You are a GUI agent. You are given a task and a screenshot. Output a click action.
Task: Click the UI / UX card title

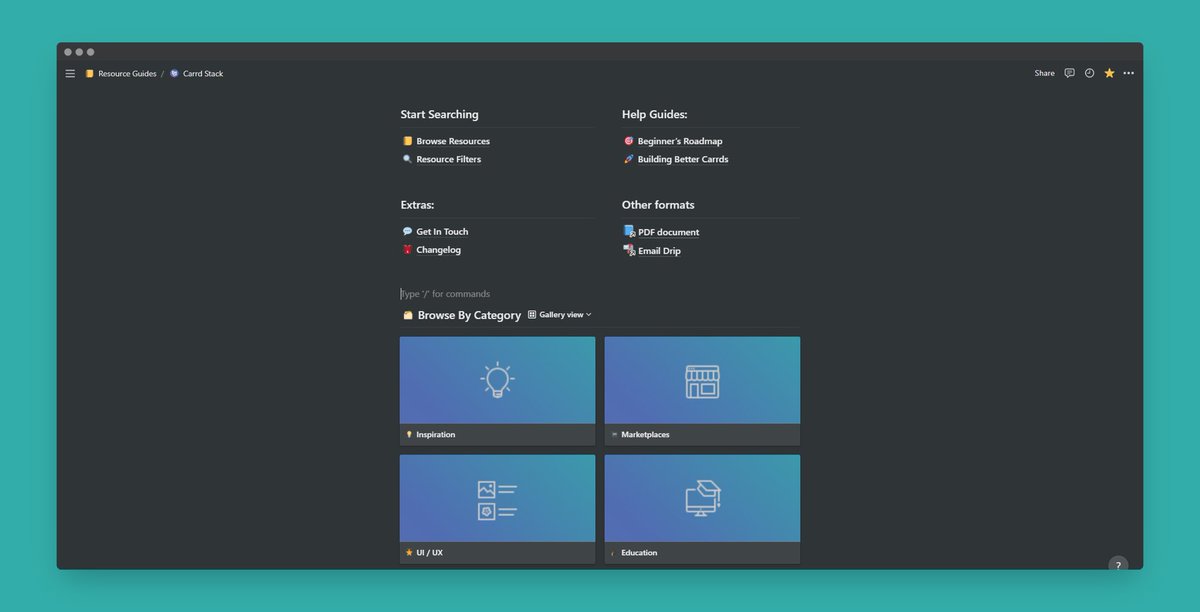429,553
